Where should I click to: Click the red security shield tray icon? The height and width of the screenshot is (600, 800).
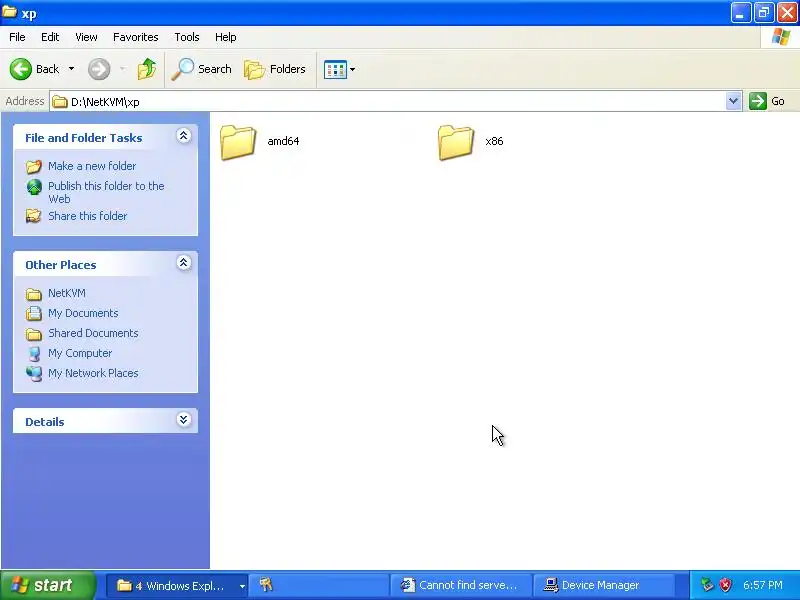coord(725,585)
